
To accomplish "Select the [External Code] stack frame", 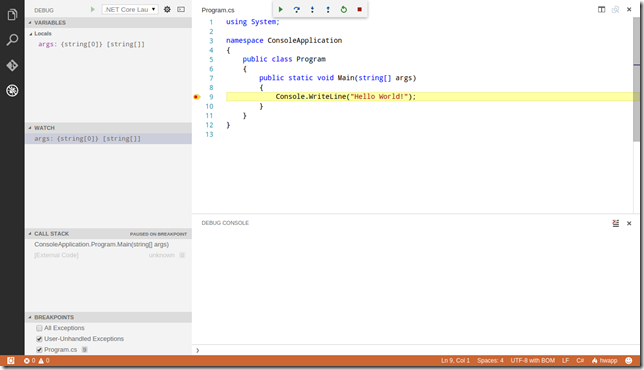I will (x=108, y=255).
